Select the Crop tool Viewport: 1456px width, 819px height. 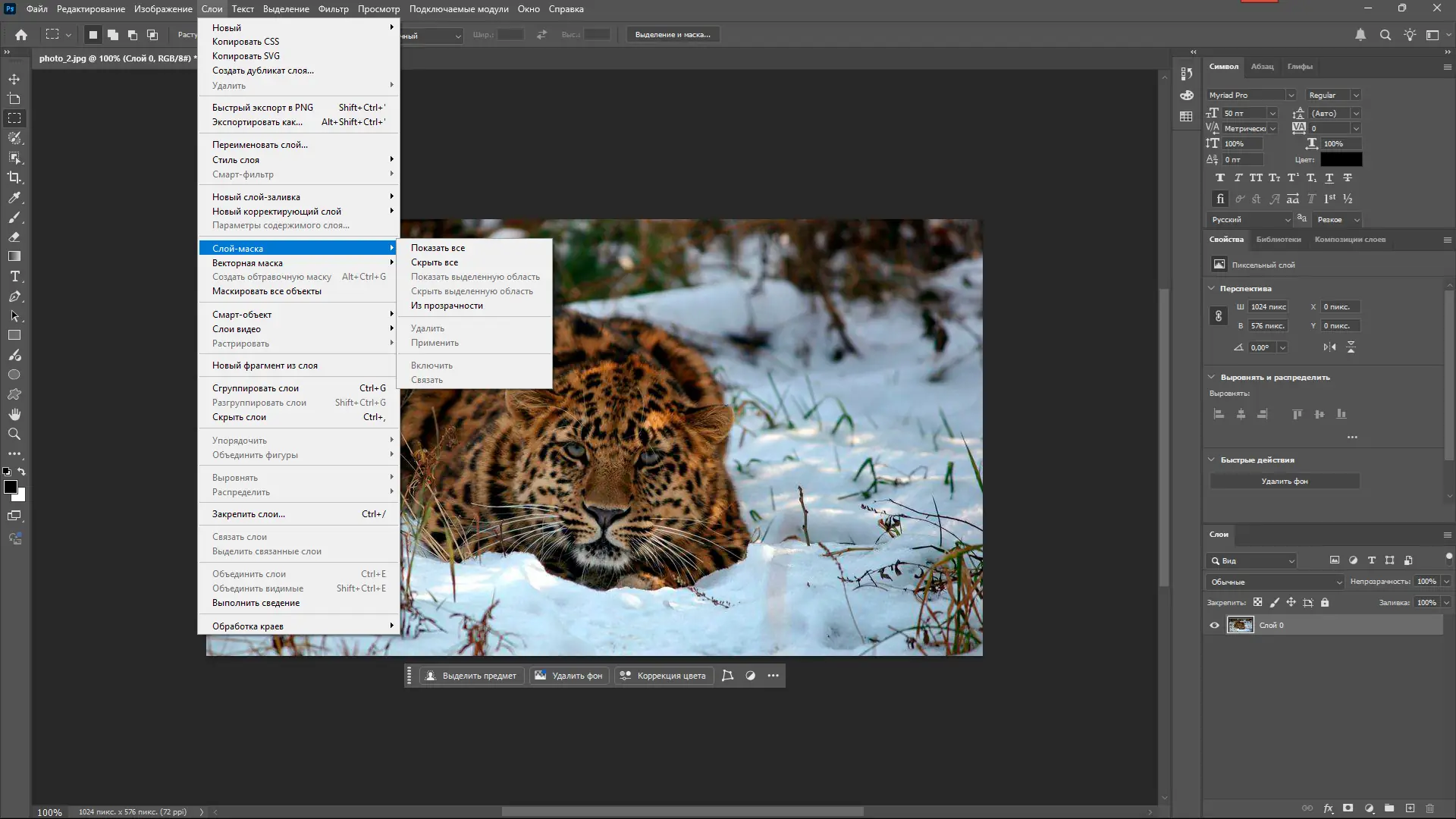[14, 177]
